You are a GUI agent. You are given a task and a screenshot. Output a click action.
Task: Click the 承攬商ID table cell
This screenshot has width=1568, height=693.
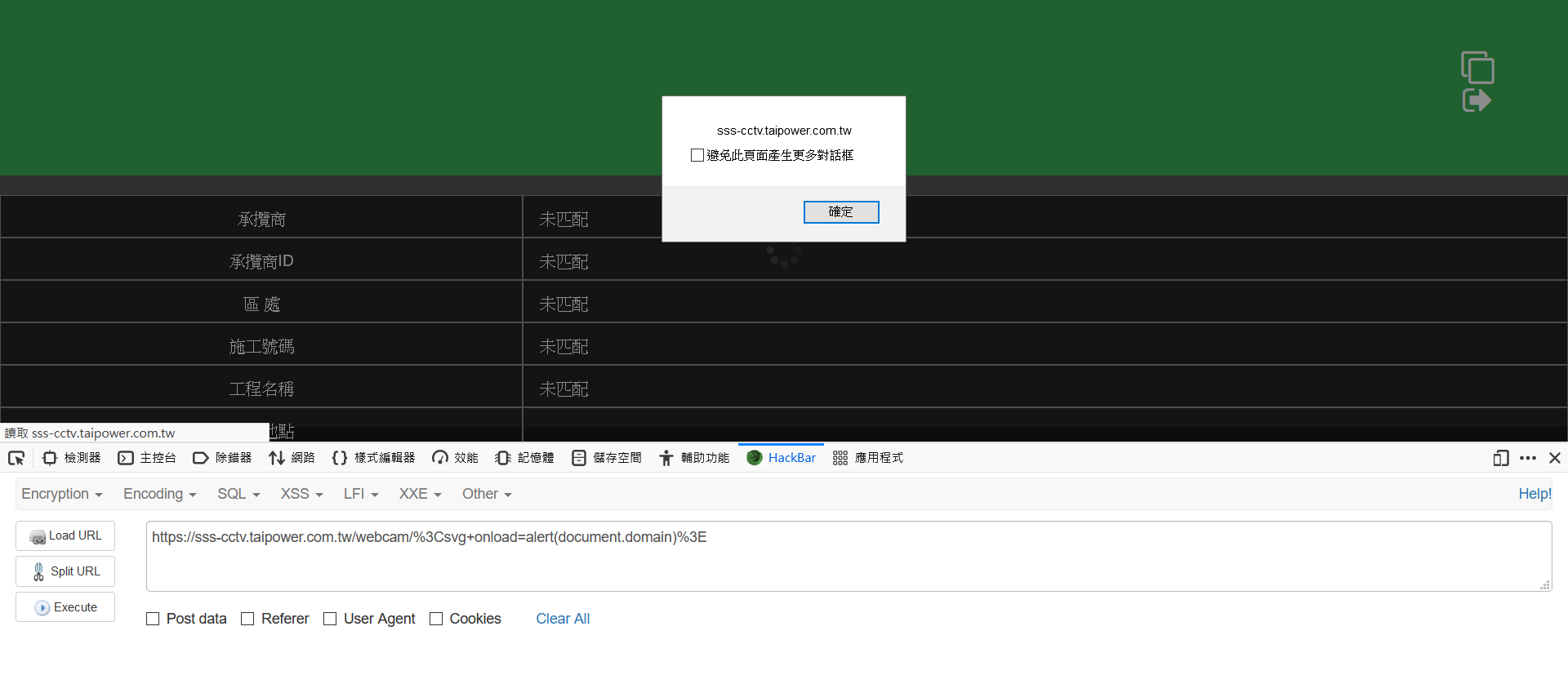pos(261,260)
